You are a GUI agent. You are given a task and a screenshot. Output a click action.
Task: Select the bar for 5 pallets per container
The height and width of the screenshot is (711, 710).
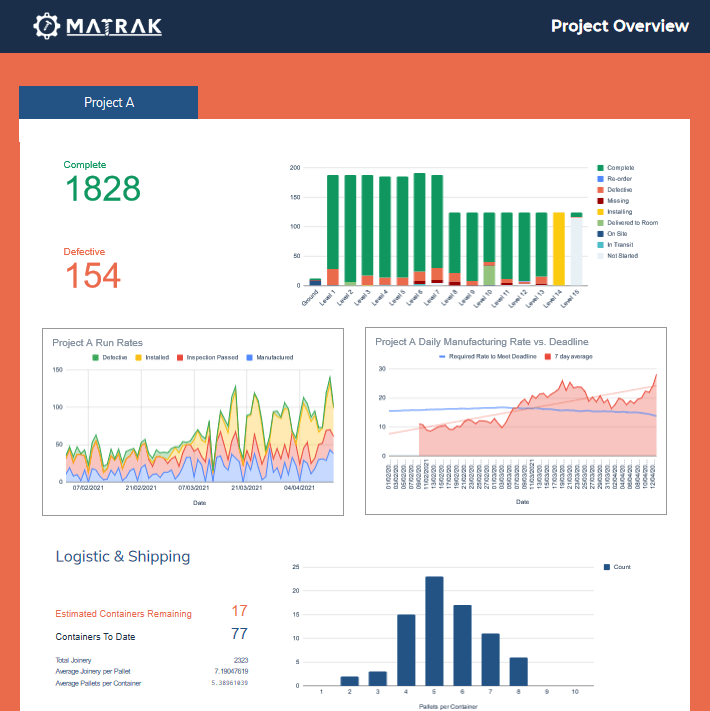[x=434, y=631]
